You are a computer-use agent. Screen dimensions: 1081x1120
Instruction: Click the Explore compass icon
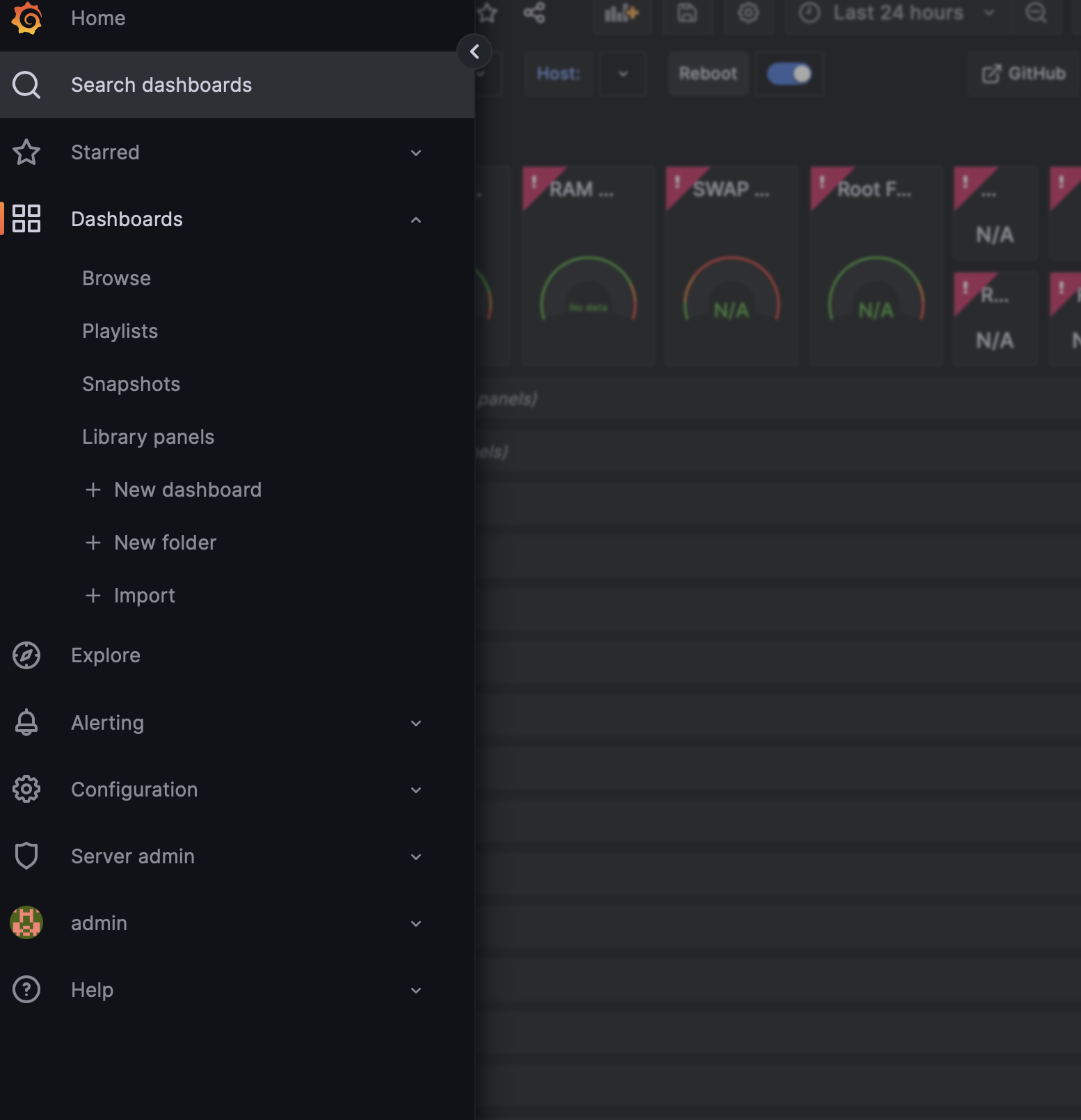point(26,655)
